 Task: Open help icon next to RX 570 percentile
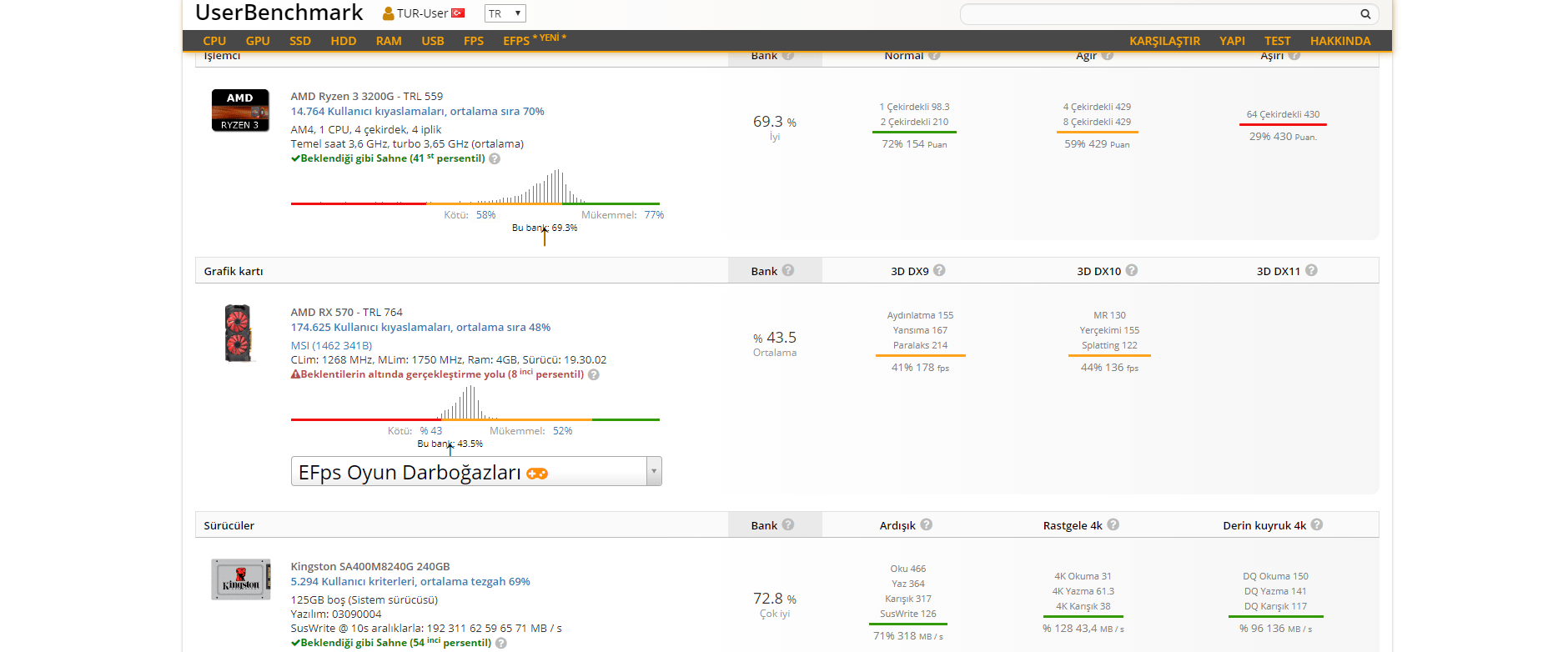point(594,374)
